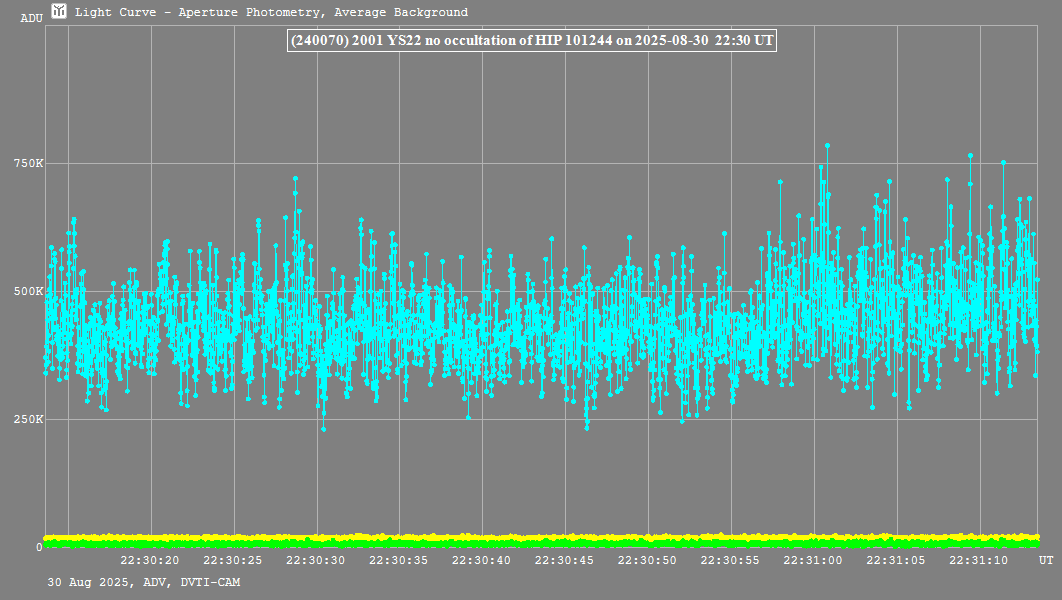
Task: Select the 22:30:50 time tick label
Action: [x=648, y=560]
